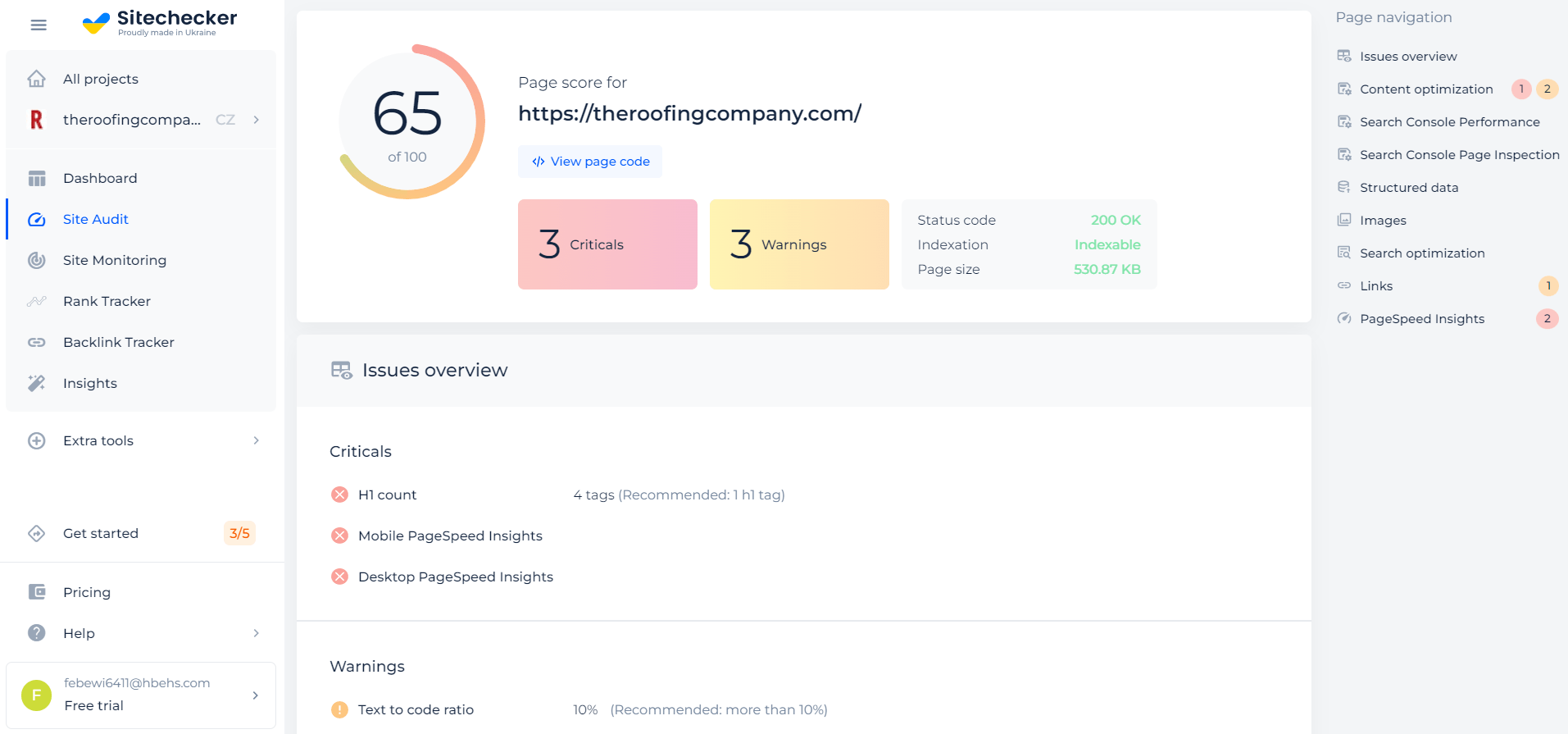Click the Site Audit gauge icon
The height and width of the screenshot is (734, 1568).
pyautogui.click(x=37, y=219)
